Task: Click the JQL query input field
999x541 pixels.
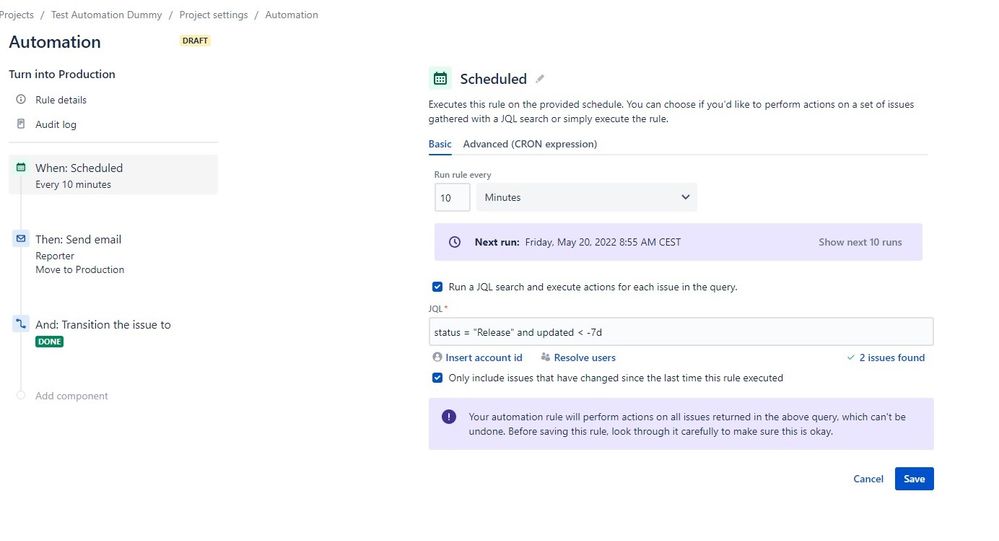Action: 681,332
